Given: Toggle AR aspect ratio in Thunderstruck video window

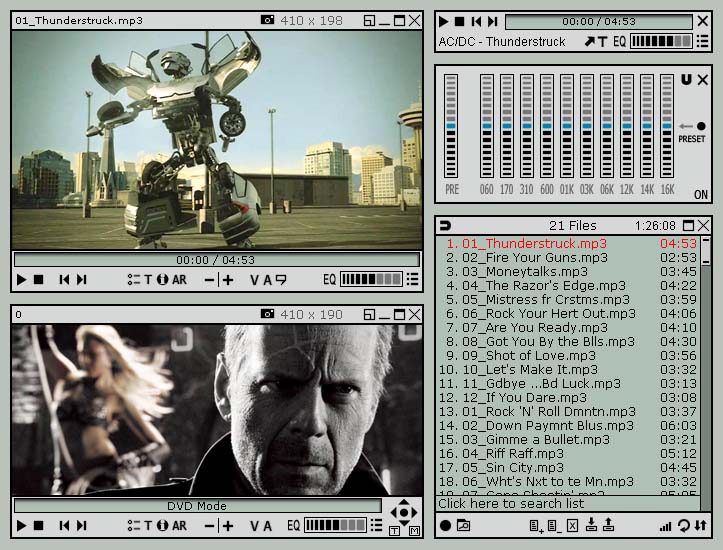Looking at the screenshot, I should (179, 279).
